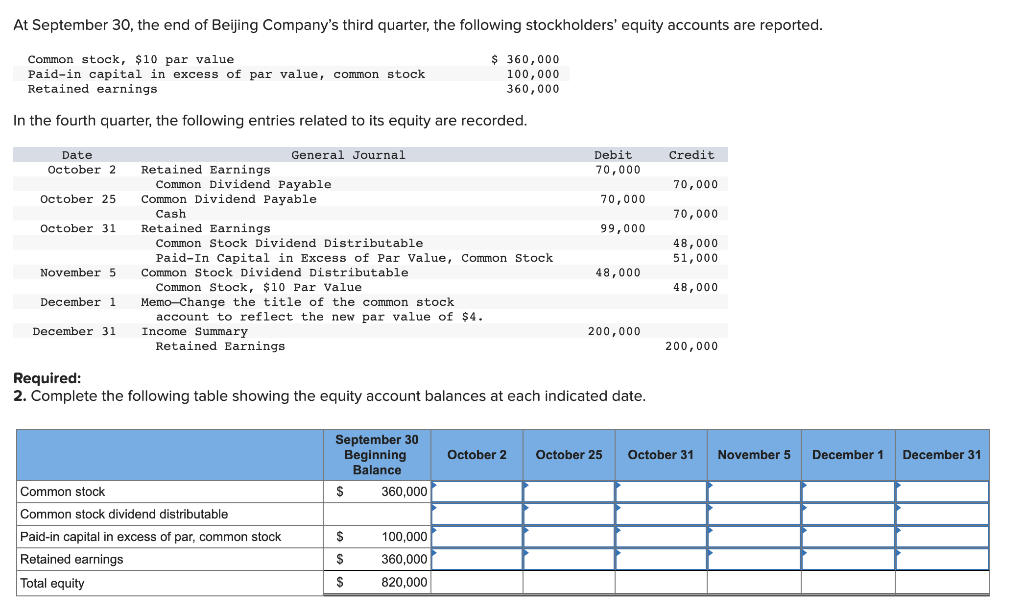The image size is (1024, 616).
Task: Click the Cash journal line
Action: [170, 214]
